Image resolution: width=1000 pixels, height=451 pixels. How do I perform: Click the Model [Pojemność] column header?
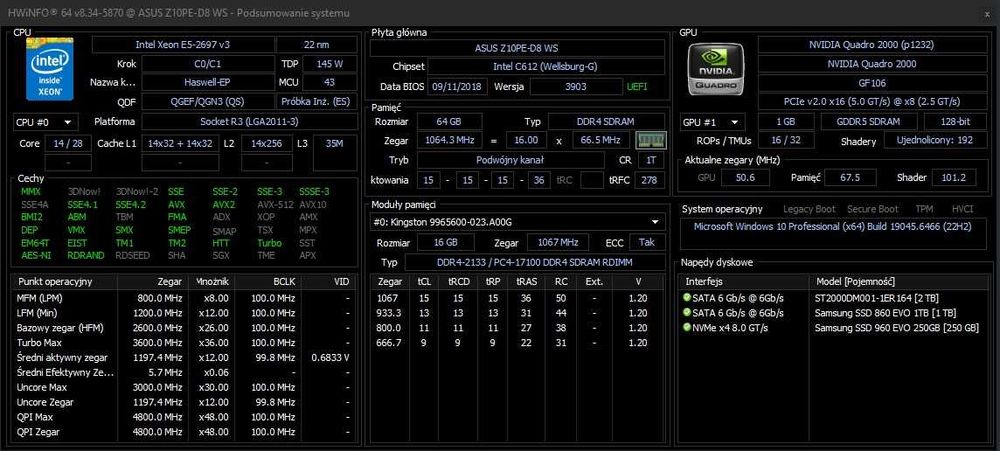[897, 281]
